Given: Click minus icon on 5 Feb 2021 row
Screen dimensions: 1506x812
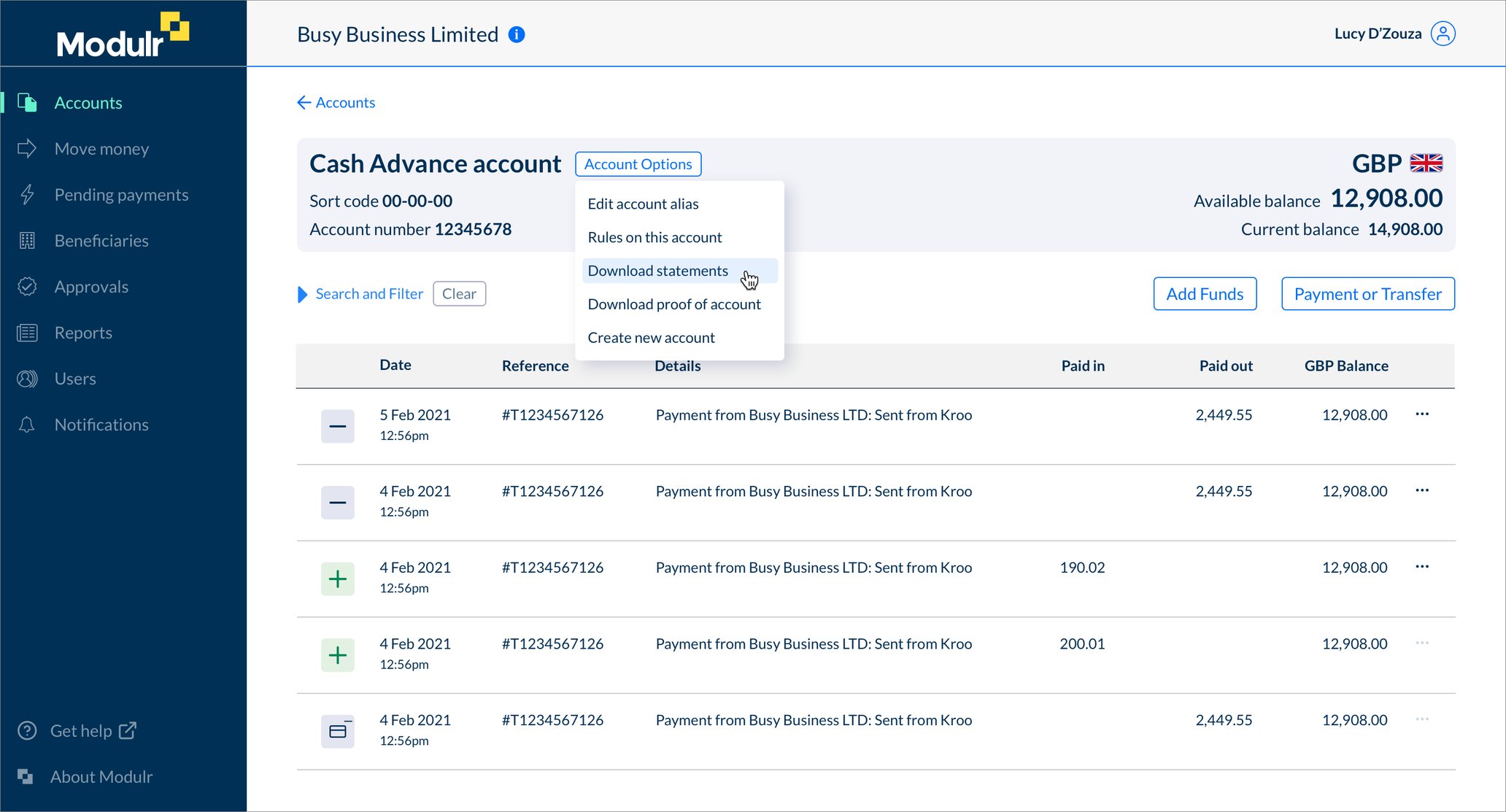Looking at the screenshot, I should pyautogui.click(x=338, y=426).
